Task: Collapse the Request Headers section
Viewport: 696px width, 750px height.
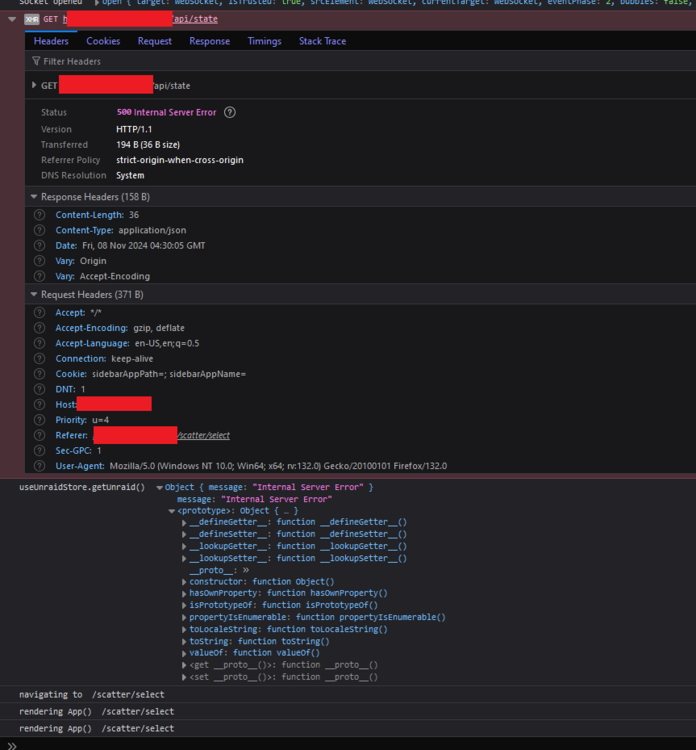Action: 33,294
